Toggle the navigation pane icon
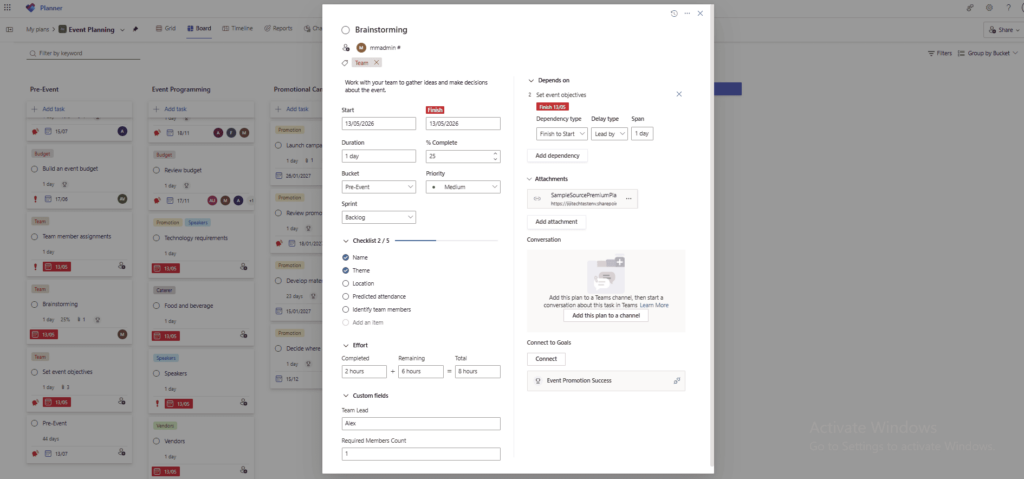The height and width of the screenshot is (479, 1024). 9,29
